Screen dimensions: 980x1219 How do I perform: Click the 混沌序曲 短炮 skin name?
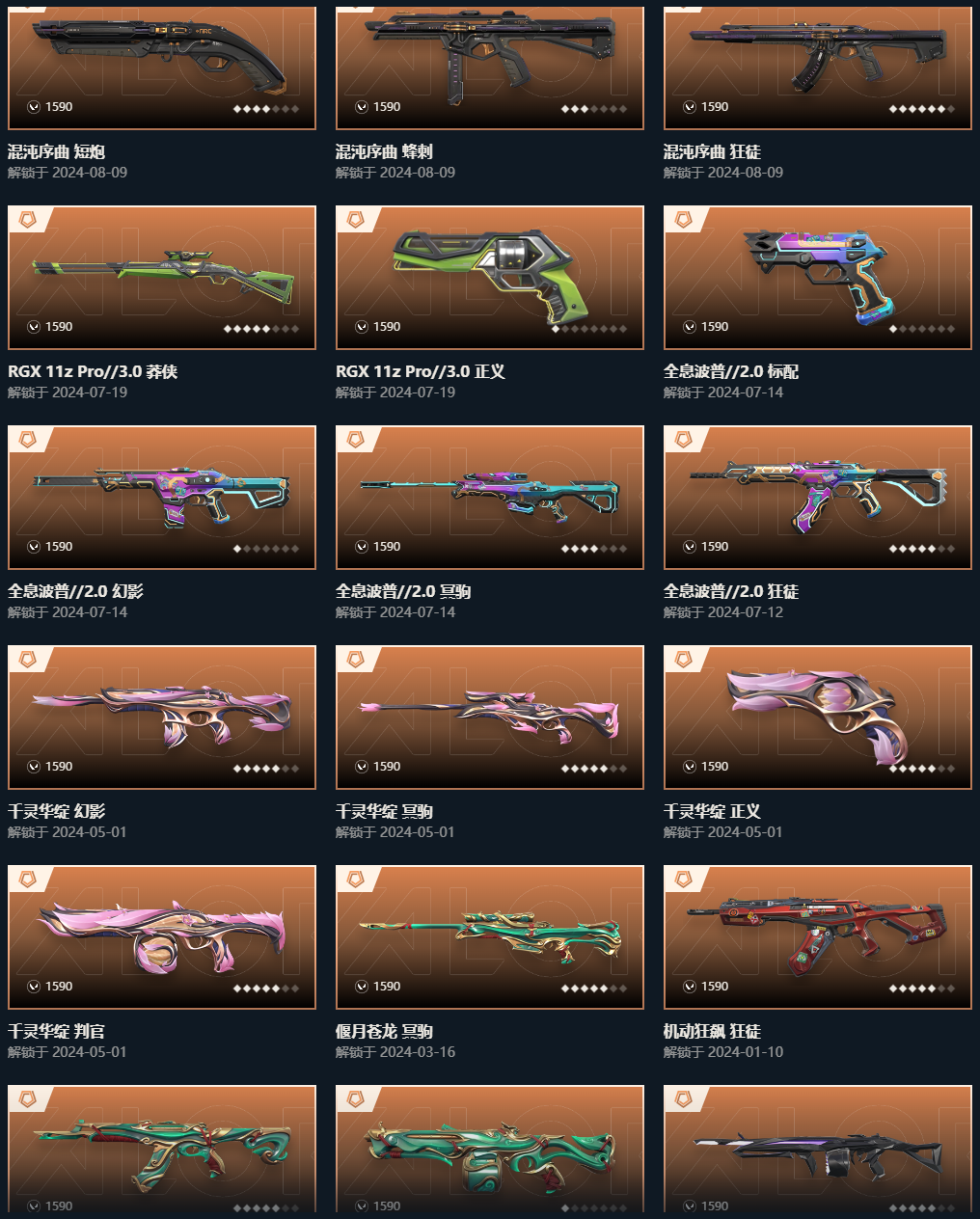pos(56,151)
